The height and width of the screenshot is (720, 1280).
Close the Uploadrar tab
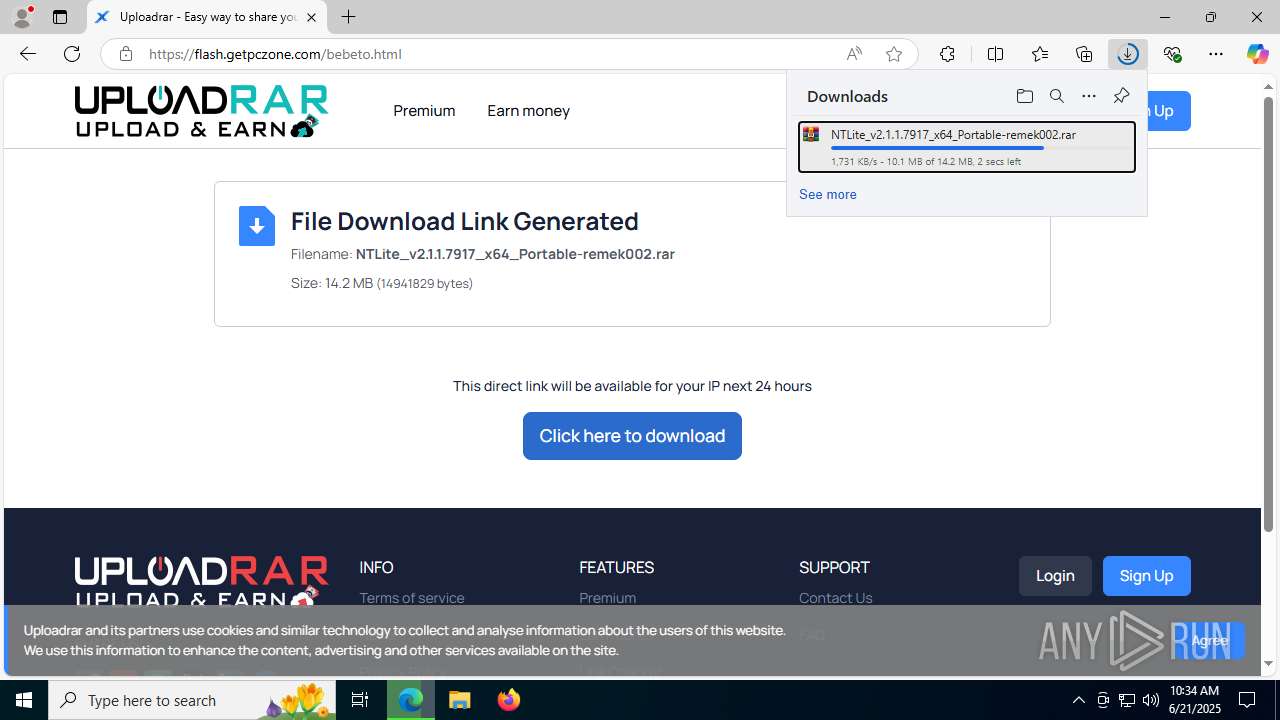point(311,17)
